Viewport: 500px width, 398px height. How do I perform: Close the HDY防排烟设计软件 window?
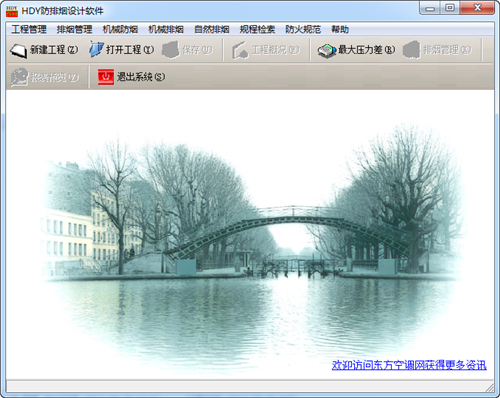pos(477,8)
